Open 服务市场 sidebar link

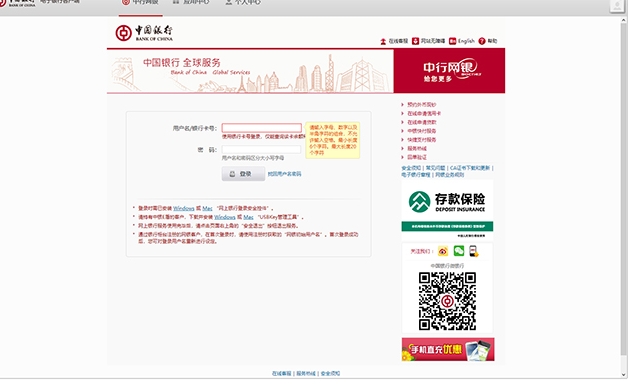pyautogui.click(x=417, y=149)
